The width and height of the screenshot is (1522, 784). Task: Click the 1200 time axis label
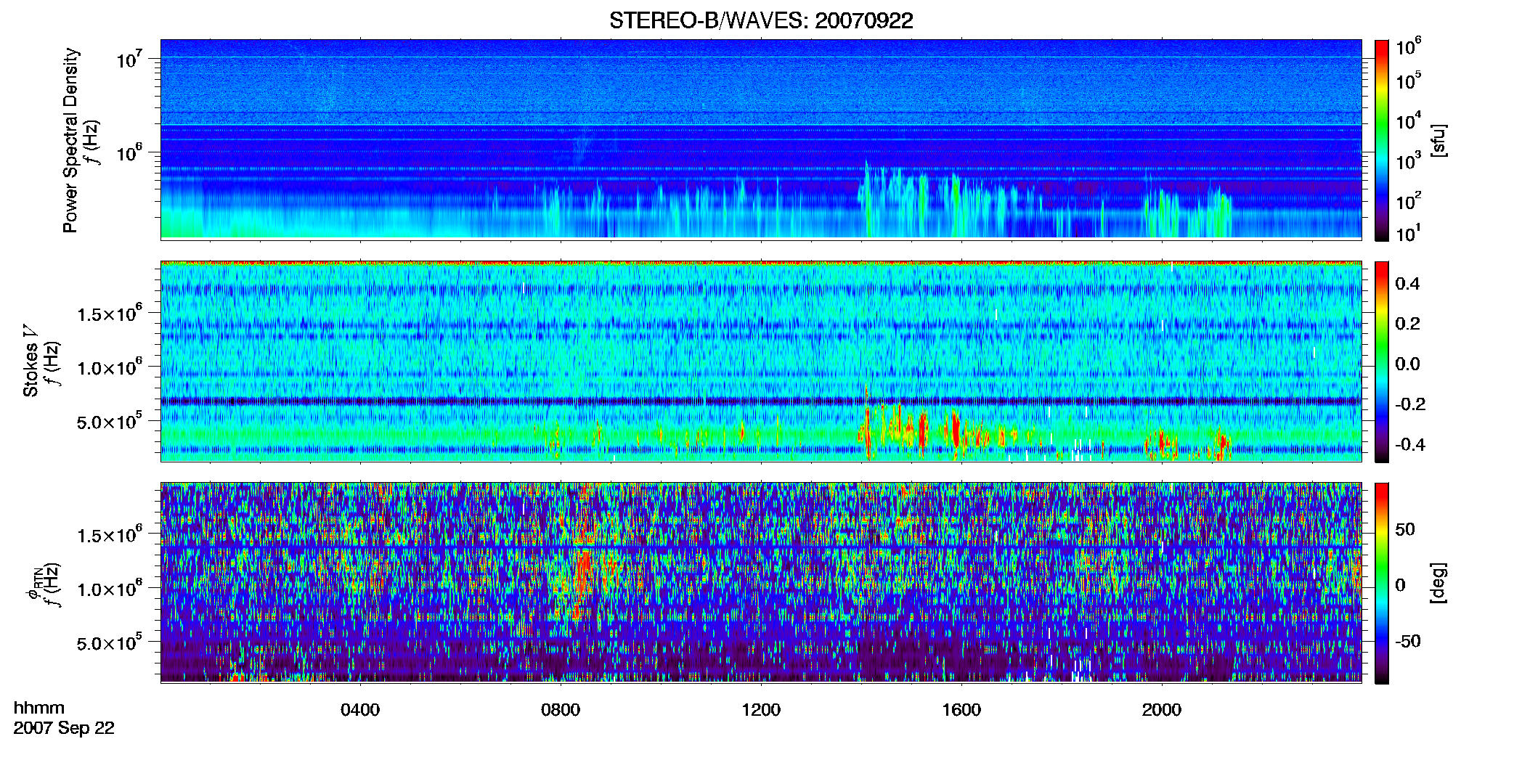pyautogui.click(x=761, y=710)
